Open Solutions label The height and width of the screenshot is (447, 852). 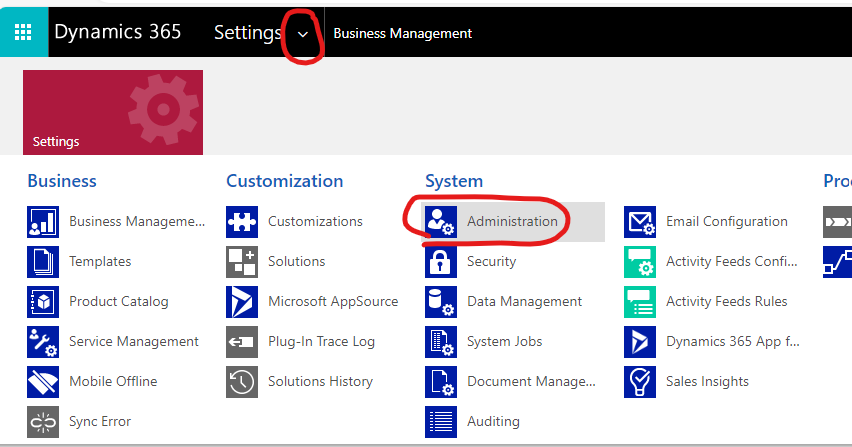click(x=297, y=262)
